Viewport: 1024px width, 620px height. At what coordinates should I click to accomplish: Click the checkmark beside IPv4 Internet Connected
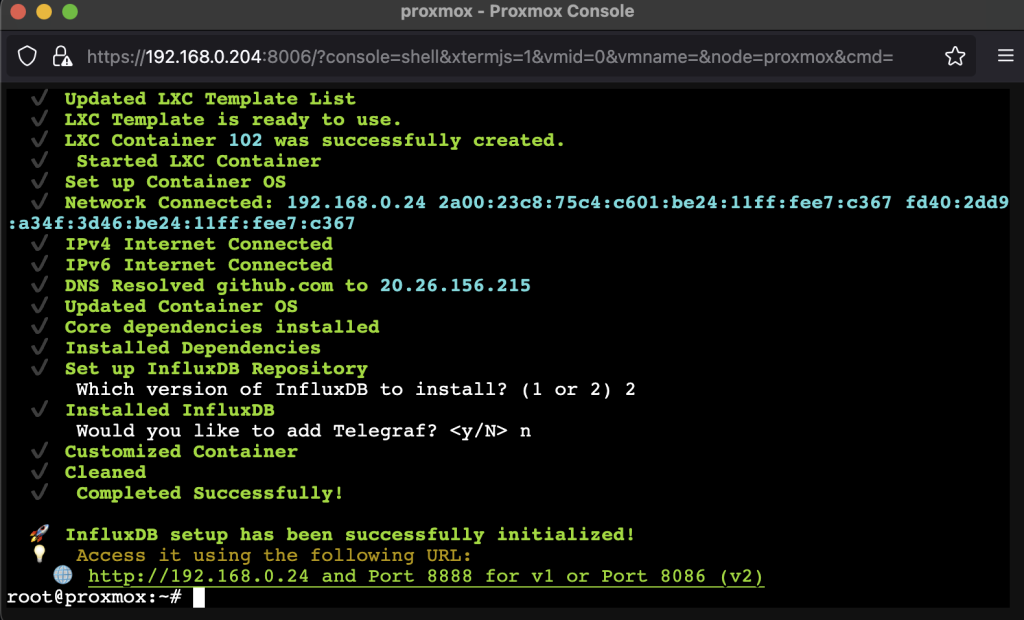pos(38,243)
